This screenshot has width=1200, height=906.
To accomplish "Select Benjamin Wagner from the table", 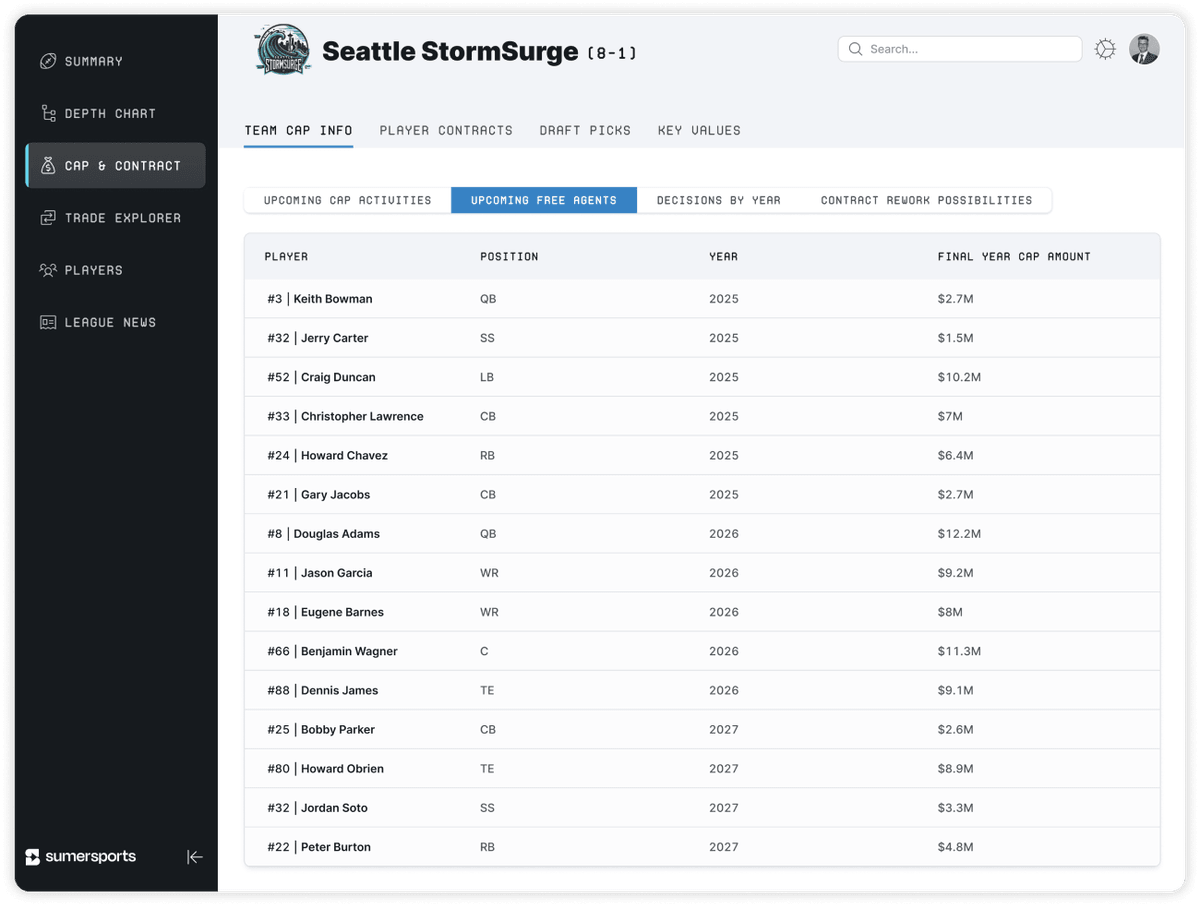I will [331, 651].
